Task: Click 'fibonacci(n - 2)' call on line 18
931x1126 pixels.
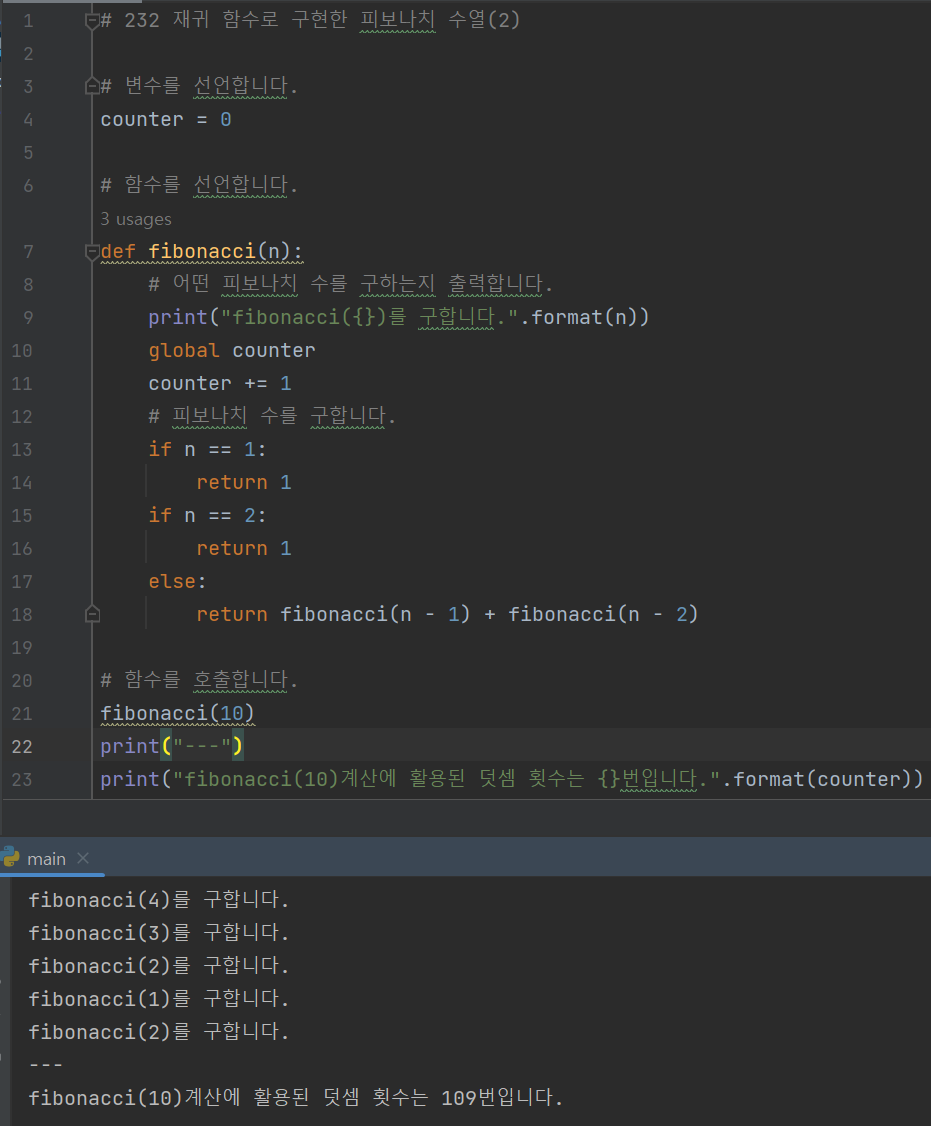Action: point(603,615)
